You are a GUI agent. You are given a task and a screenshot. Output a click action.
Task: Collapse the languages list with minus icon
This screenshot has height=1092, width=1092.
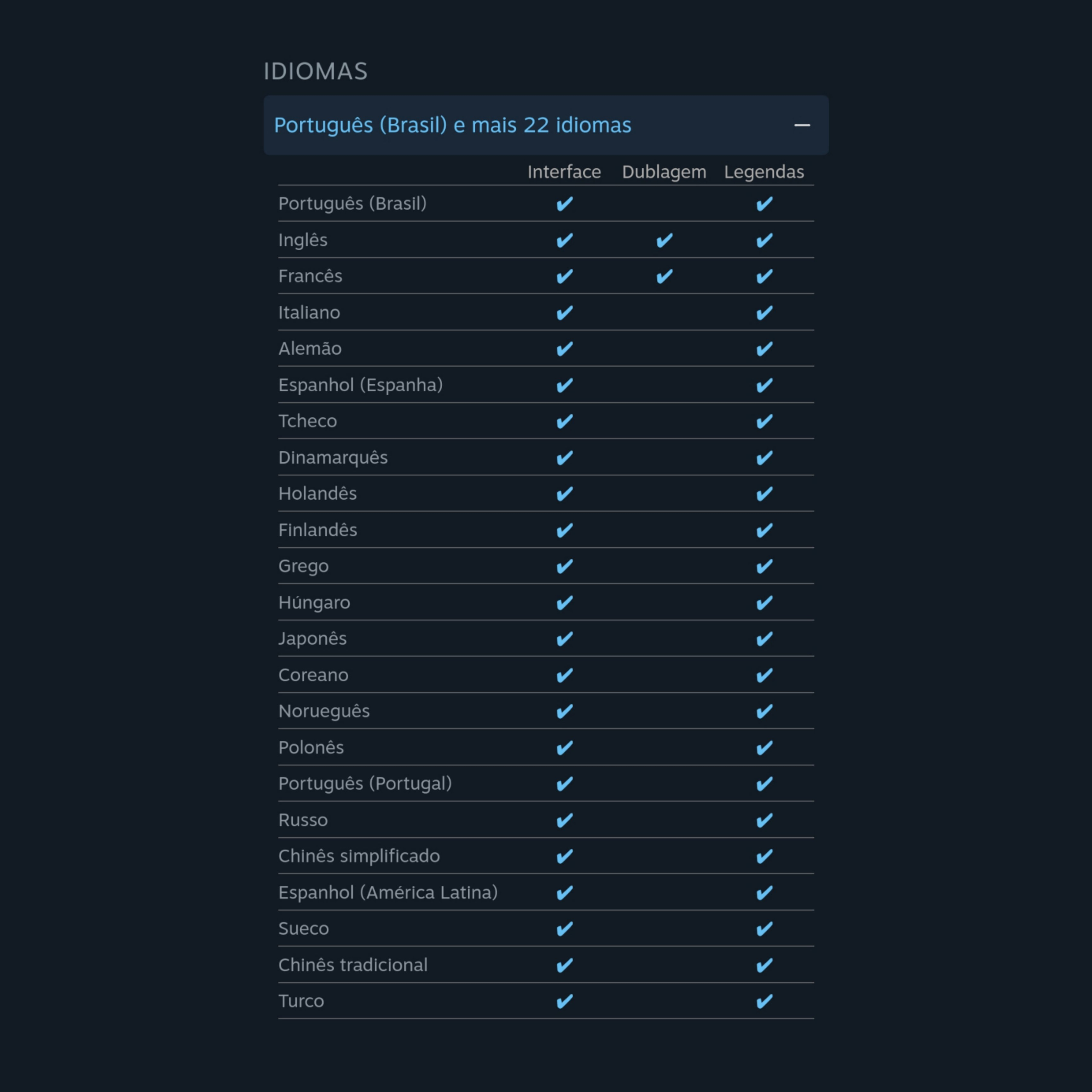pos(801,125)
